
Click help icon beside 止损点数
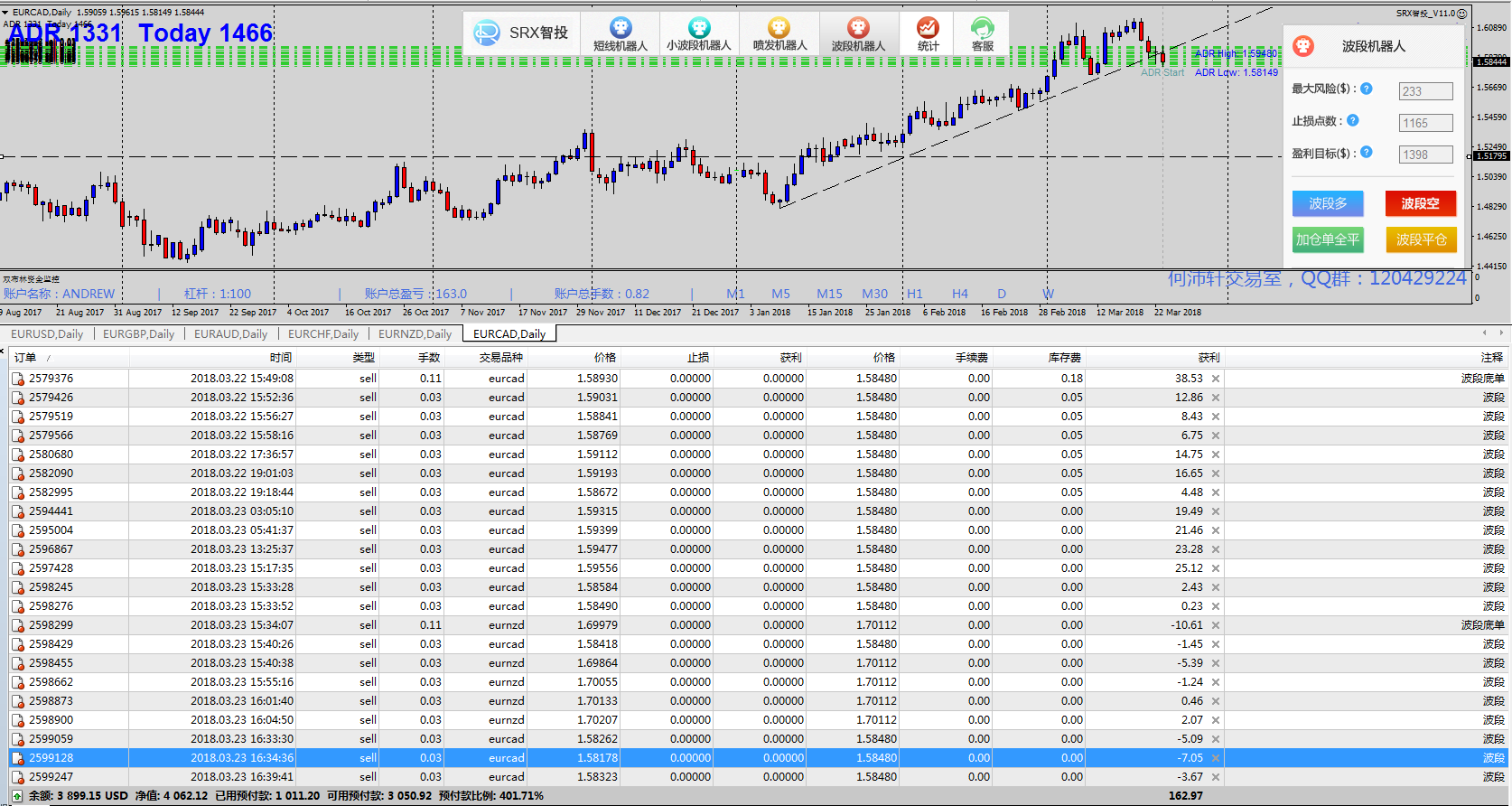1353,120
